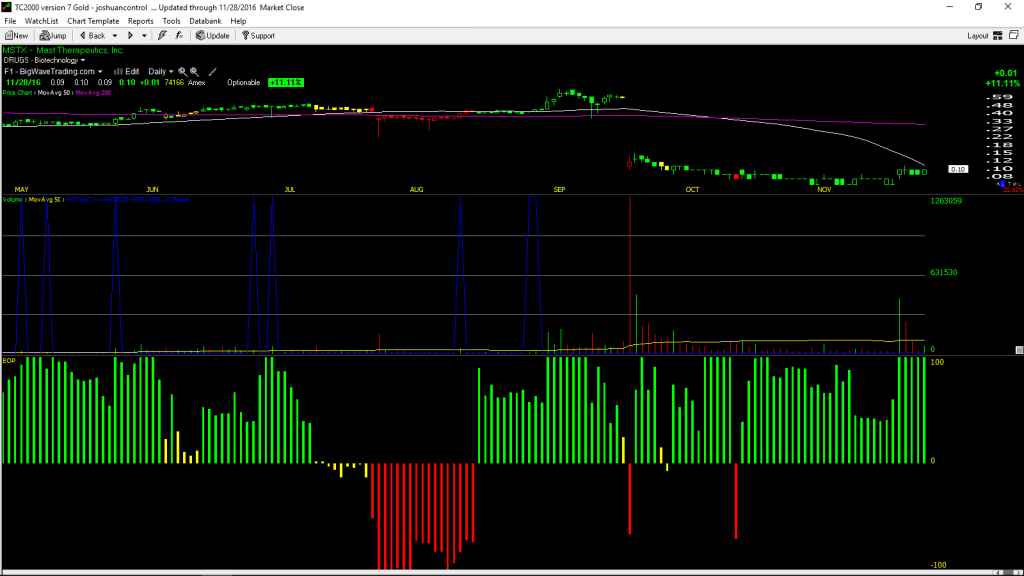
Task: Minimize the TC2000 window
Action: [950, 7]
